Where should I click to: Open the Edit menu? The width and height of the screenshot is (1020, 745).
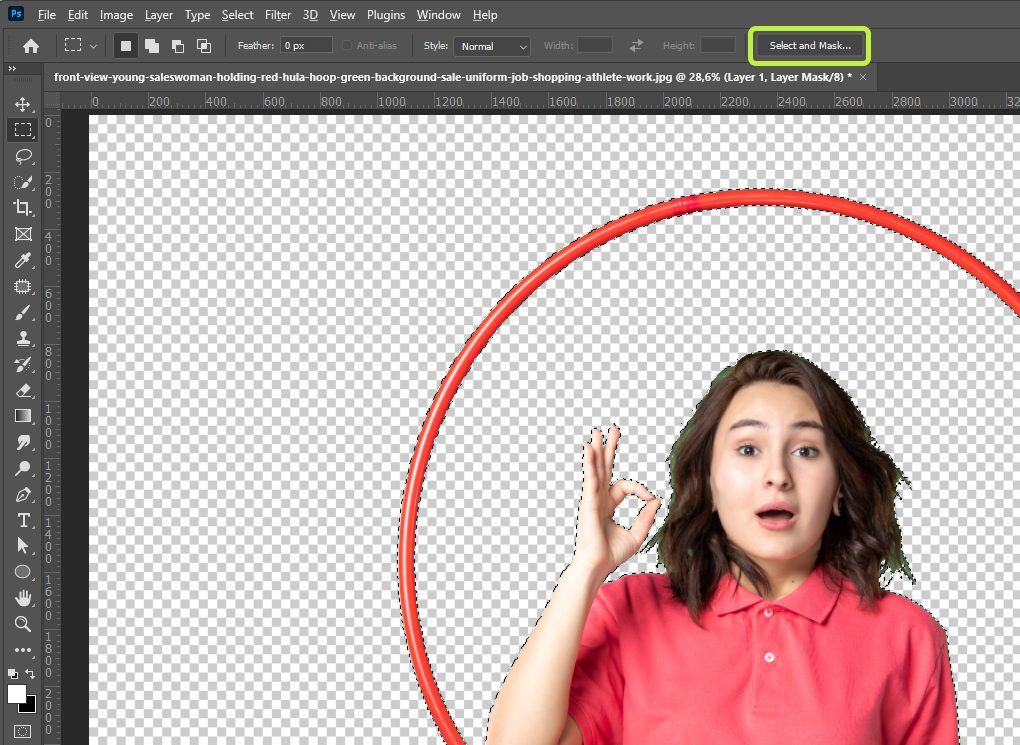(x=77, y=14)
